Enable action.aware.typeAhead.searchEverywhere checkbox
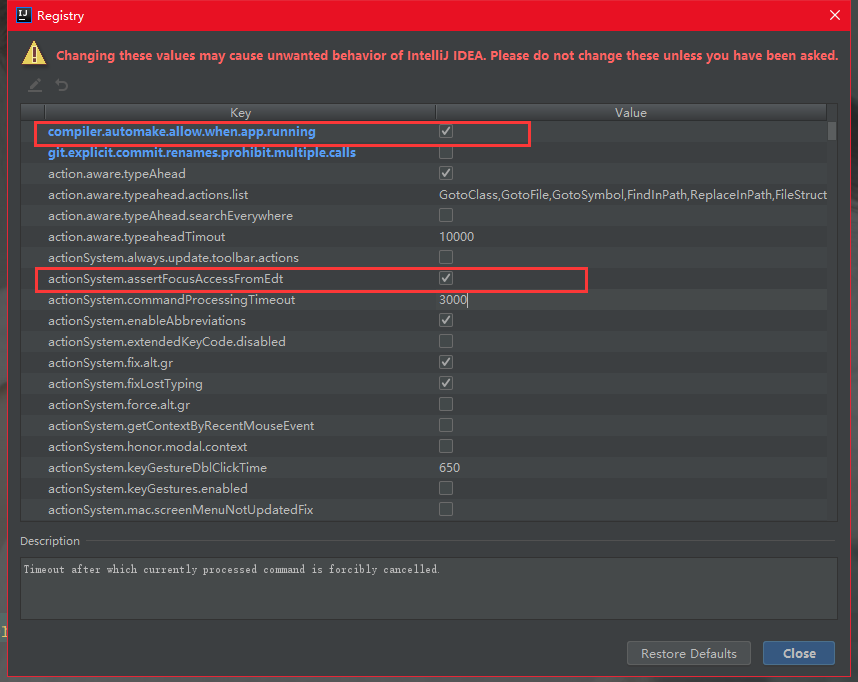 (446, 215)
